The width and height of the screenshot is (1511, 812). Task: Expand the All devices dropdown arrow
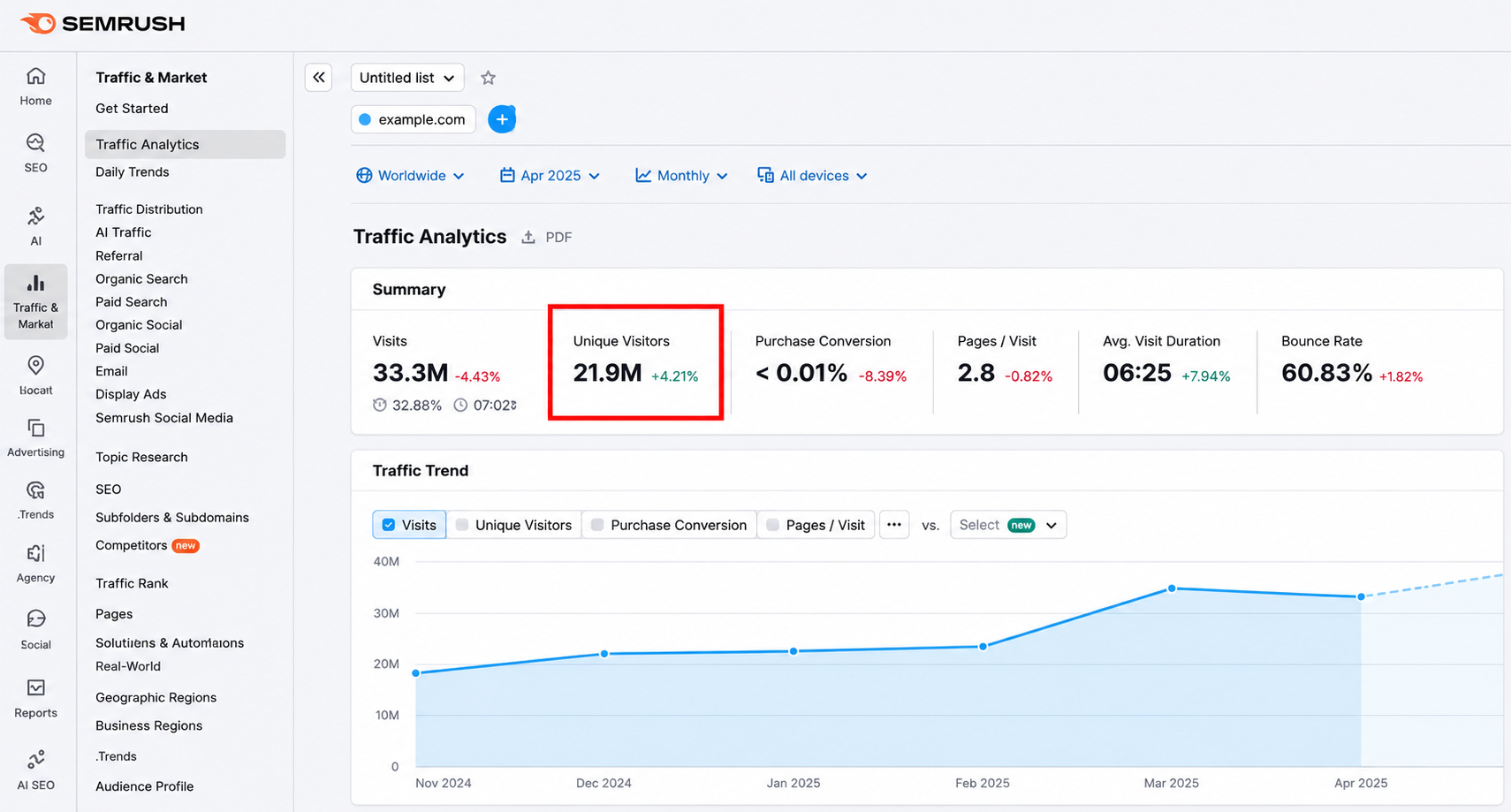[862, 176]
